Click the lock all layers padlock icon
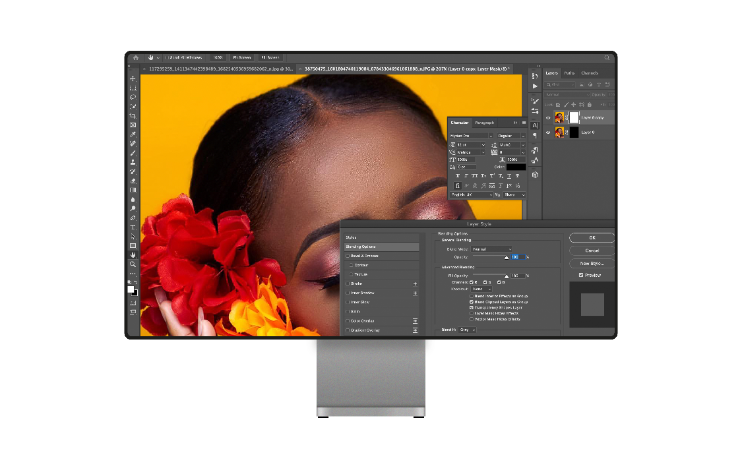The width and height of the screenshot is (742, 476). point(589,105)
